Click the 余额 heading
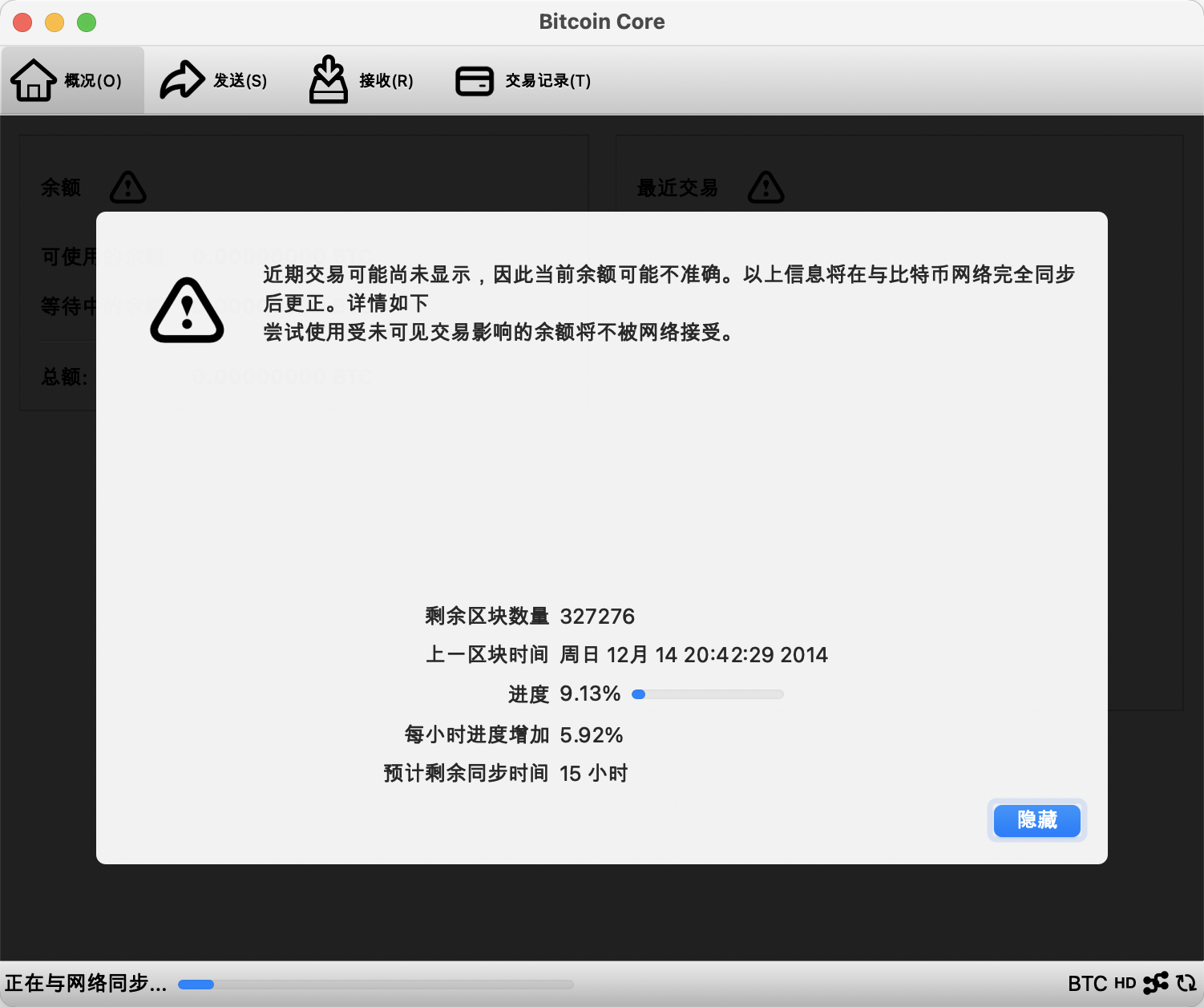 click(x=61, y=188)
